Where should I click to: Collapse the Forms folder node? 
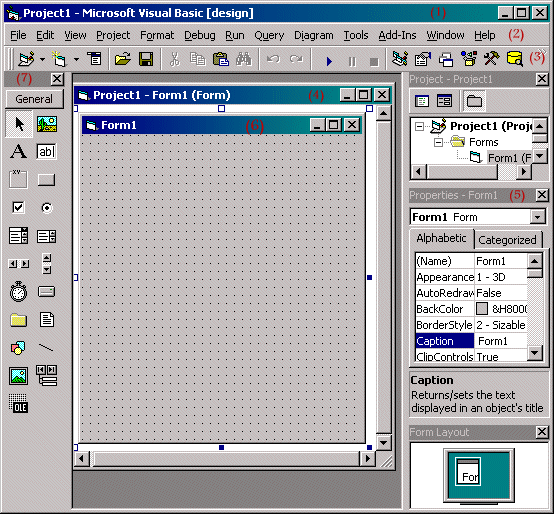click(438, 142)
